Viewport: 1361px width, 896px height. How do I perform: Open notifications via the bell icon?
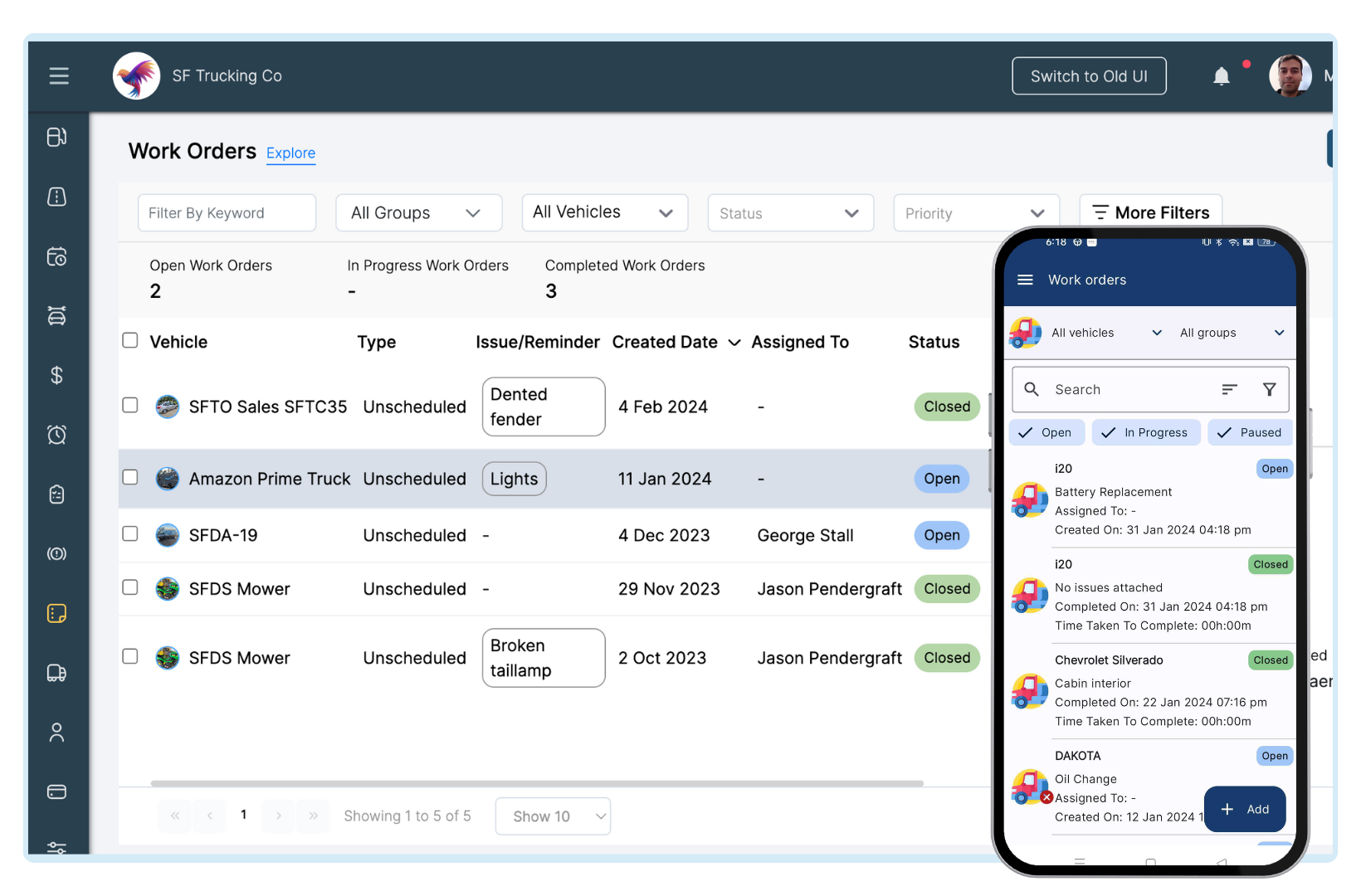pos(1221,75)
